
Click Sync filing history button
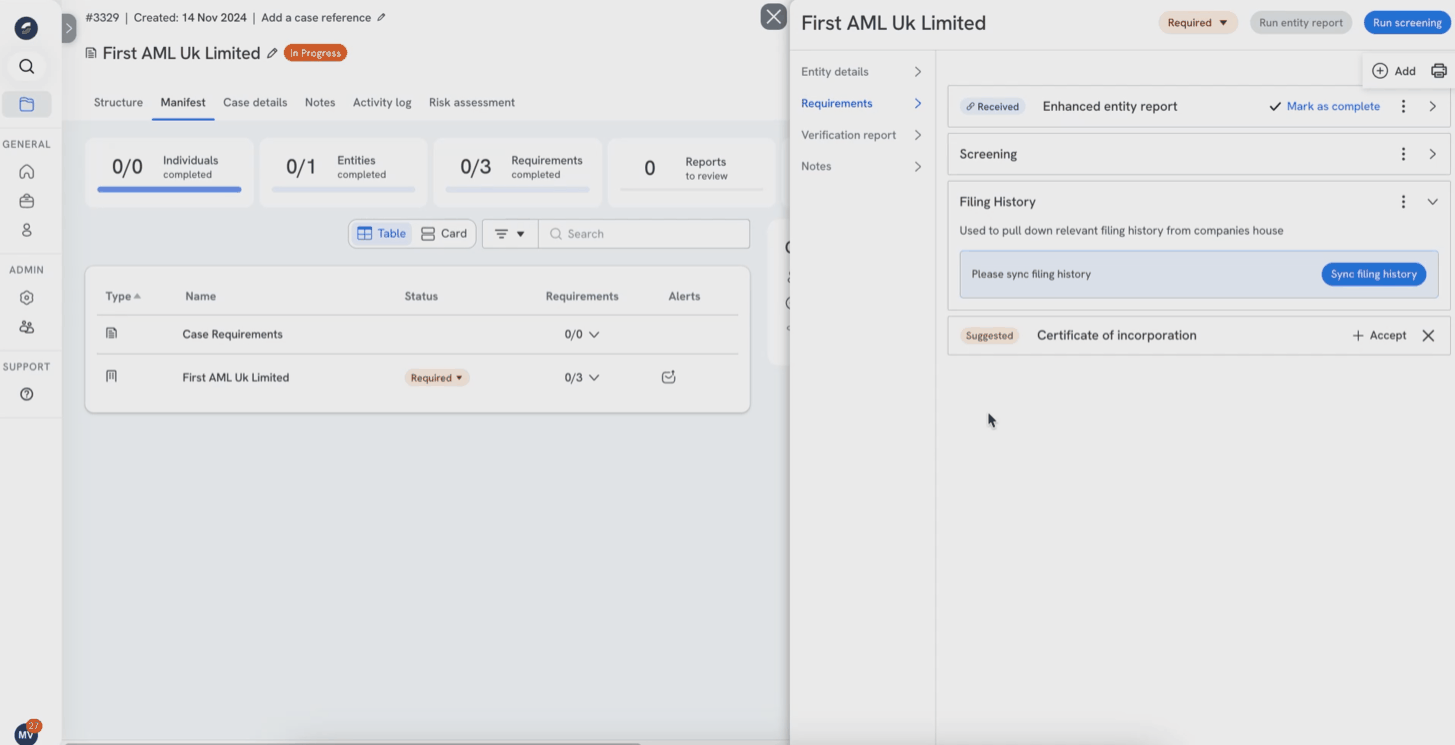click(1373, 274)
